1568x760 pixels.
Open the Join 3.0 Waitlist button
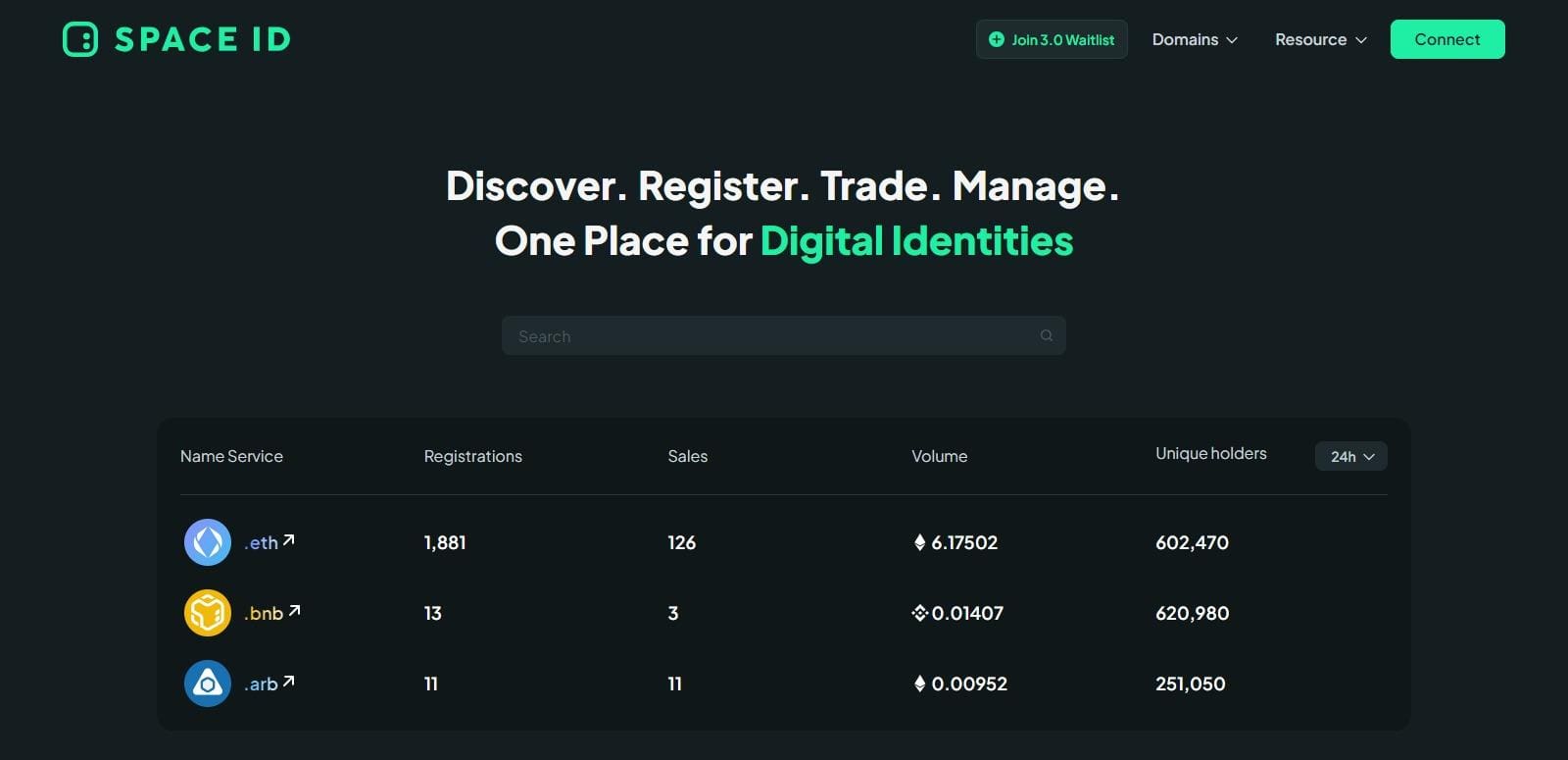pos(1052,39)
